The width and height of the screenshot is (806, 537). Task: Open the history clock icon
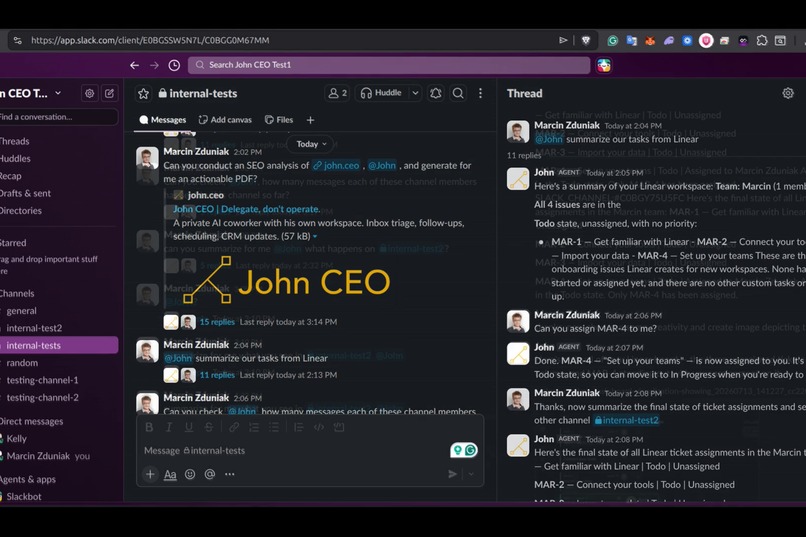click(x=174, y=65)
